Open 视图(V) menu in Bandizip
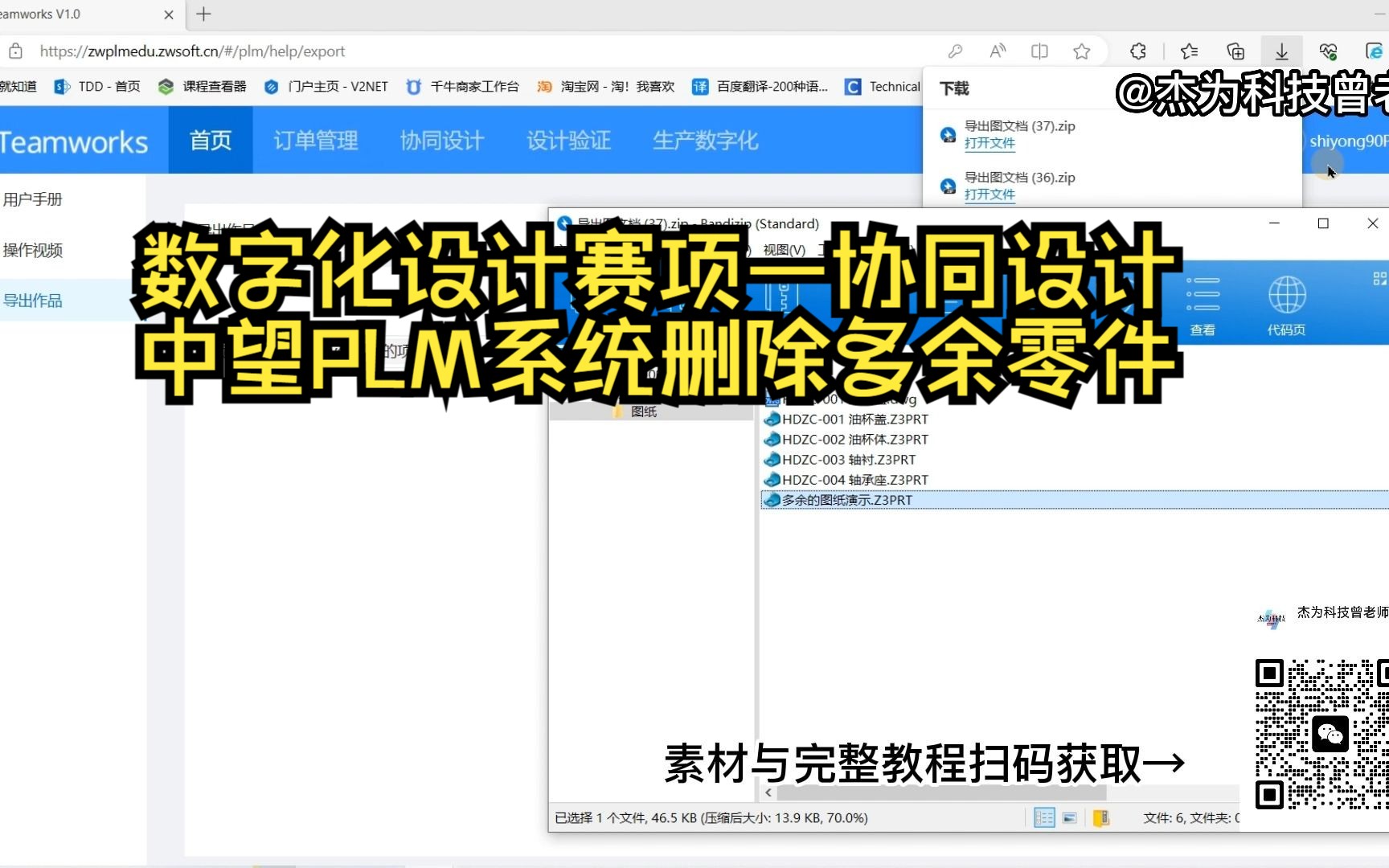 tap(785, 250)
